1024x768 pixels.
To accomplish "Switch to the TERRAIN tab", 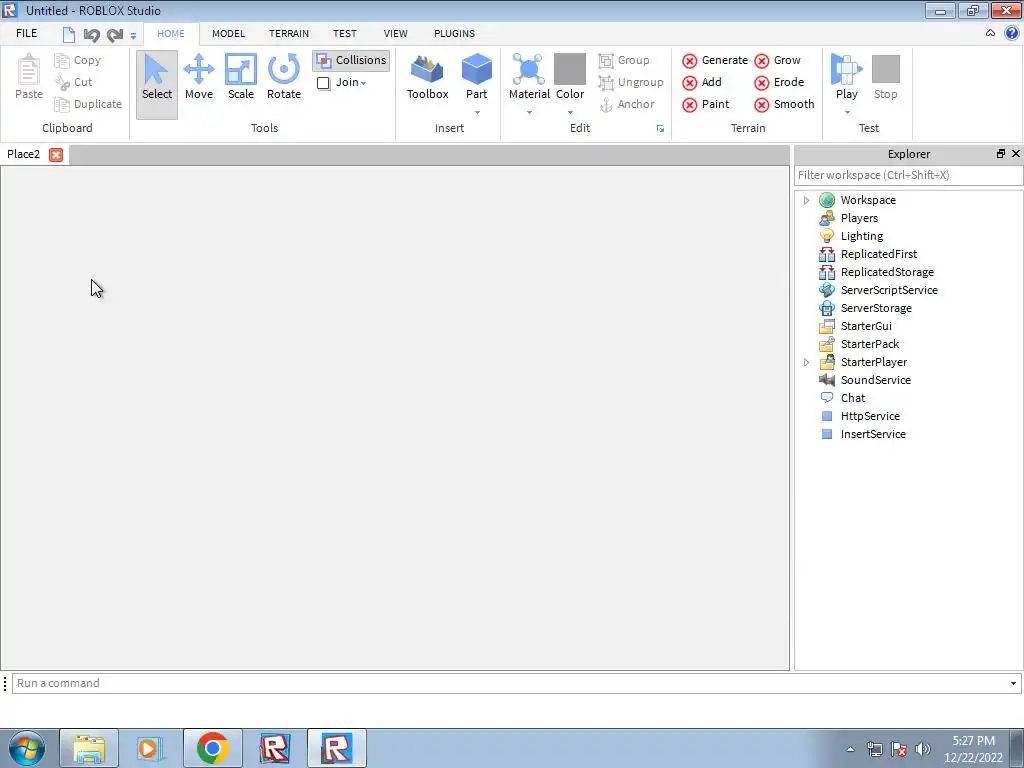I will point(289,33).
